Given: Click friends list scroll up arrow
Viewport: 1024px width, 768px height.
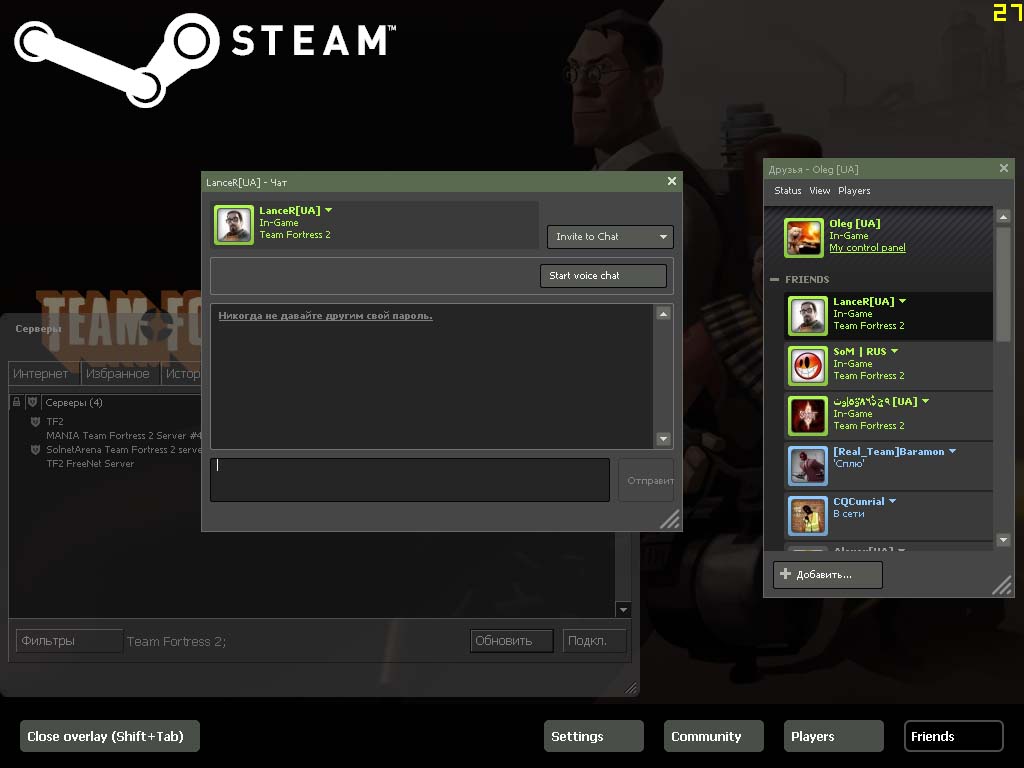Looking at the screenshot, I should [1004, 216].
